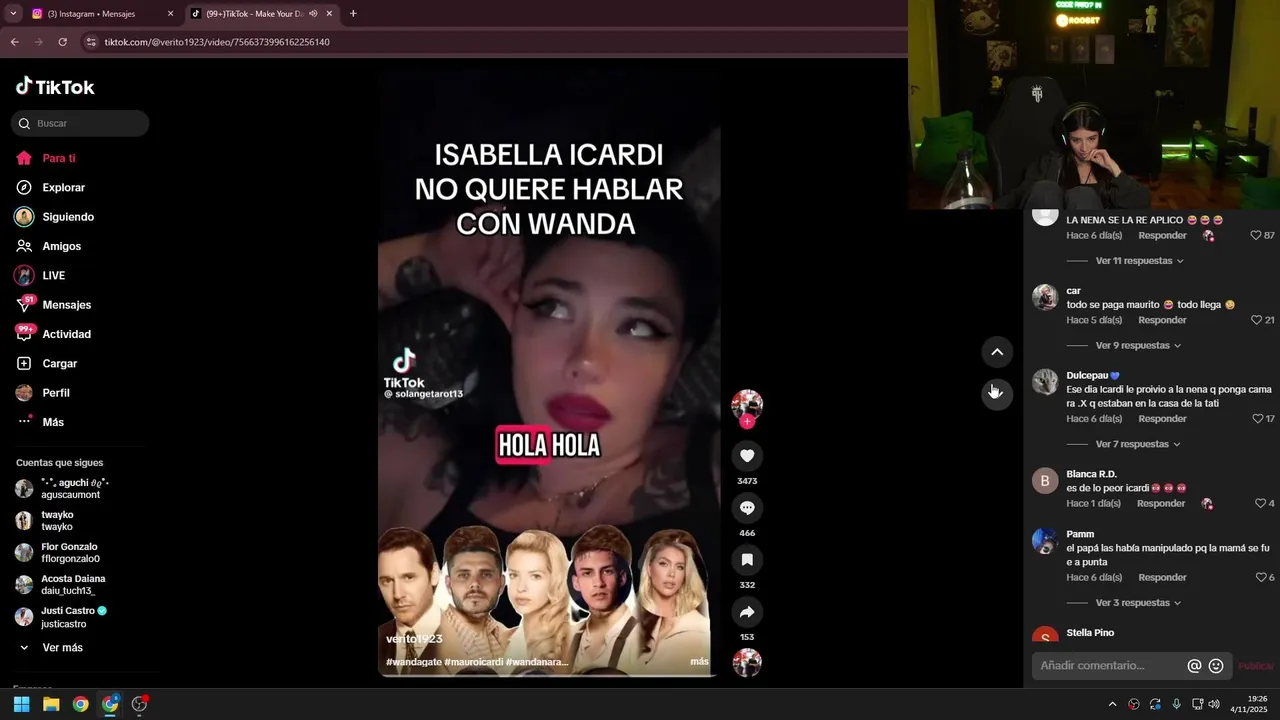The height and width of the screenshot is (720, 1280).
Task: Open Mensajes inbox
Action: click(53, 305)
